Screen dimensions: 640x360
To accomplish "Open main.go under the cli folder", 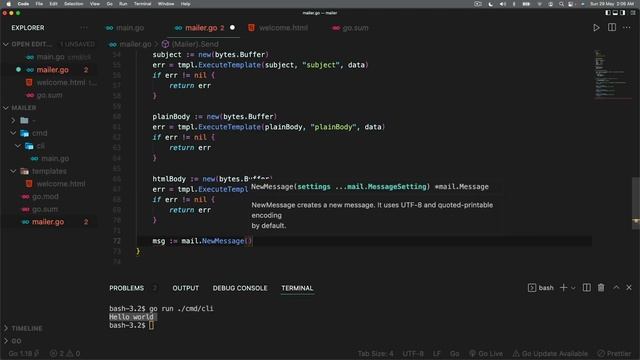I will [x=49, y=158].
